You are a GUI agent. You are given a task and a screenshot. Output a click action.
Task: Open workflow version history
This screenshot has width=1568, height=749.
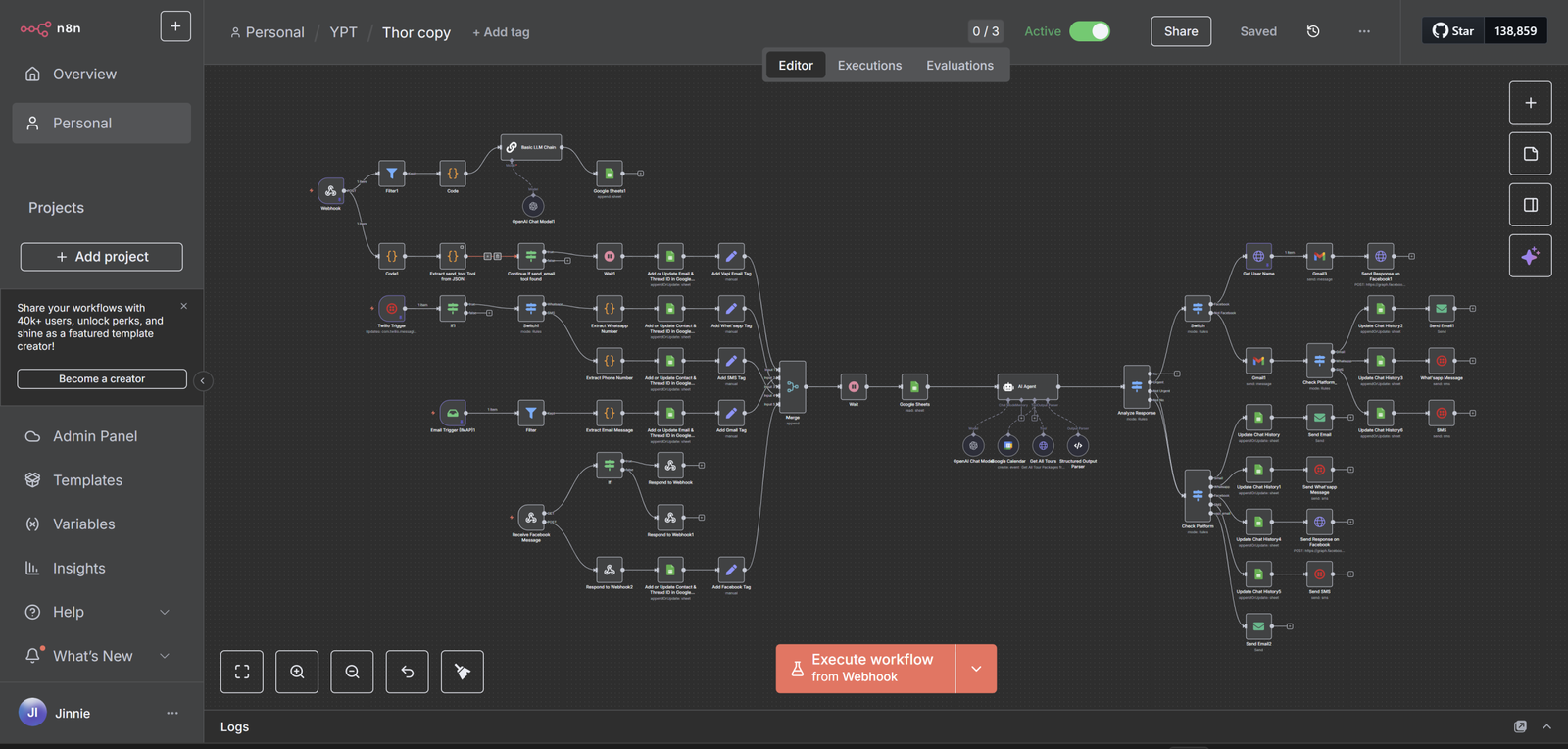coord(1313,31)
